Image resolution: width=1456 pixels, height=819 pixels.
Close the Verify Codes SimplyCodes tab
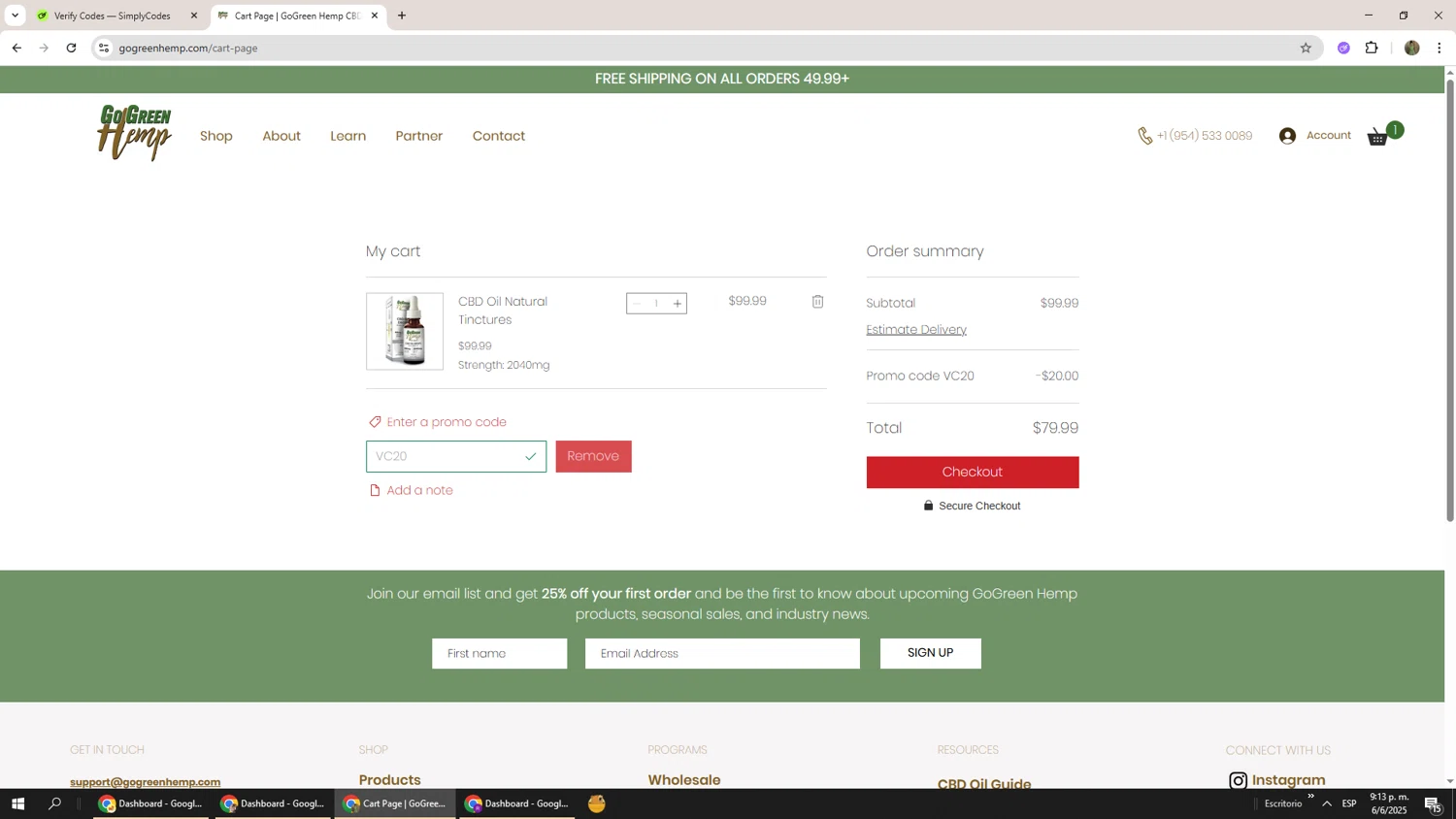click(x=194, y=16)
